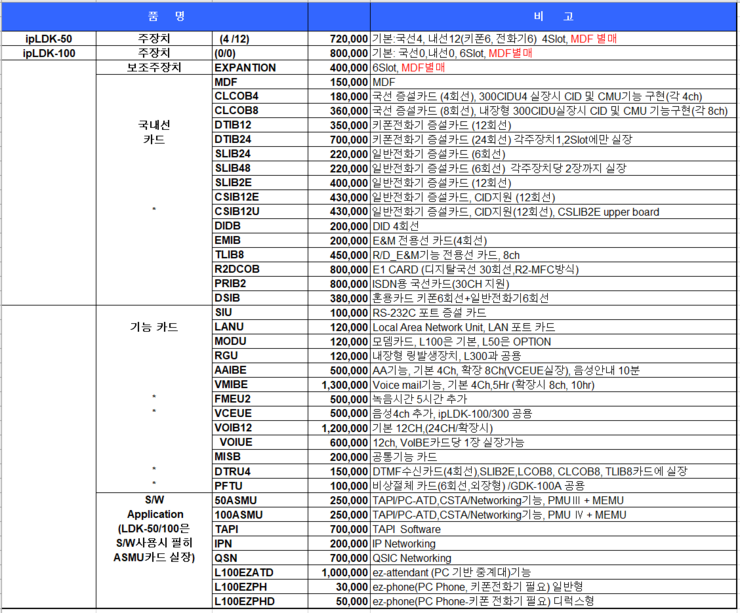Click the 비 고 column header
Screen dimensions: 740x613
(552, 17)
